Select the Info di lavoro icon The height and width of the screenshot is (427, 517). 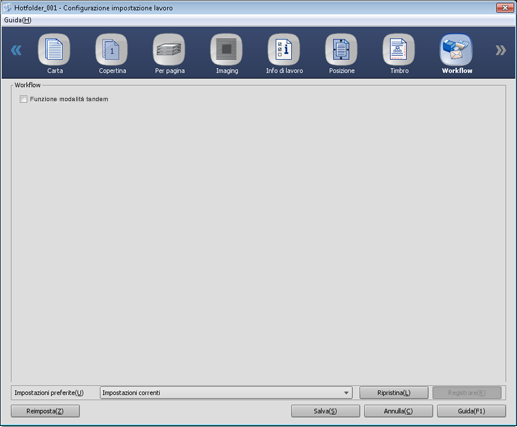click(284, 49)
